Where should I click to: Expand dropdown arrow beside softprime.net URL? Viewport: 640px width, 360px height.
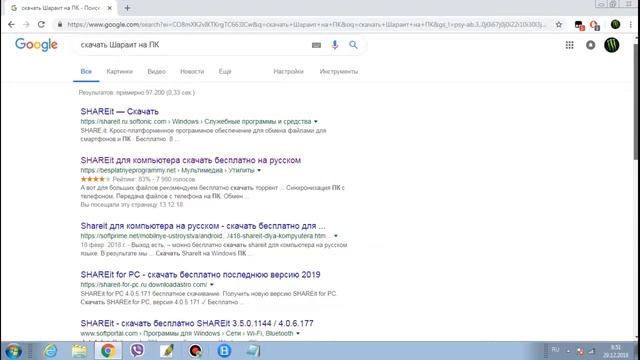[x=336, y=236]
